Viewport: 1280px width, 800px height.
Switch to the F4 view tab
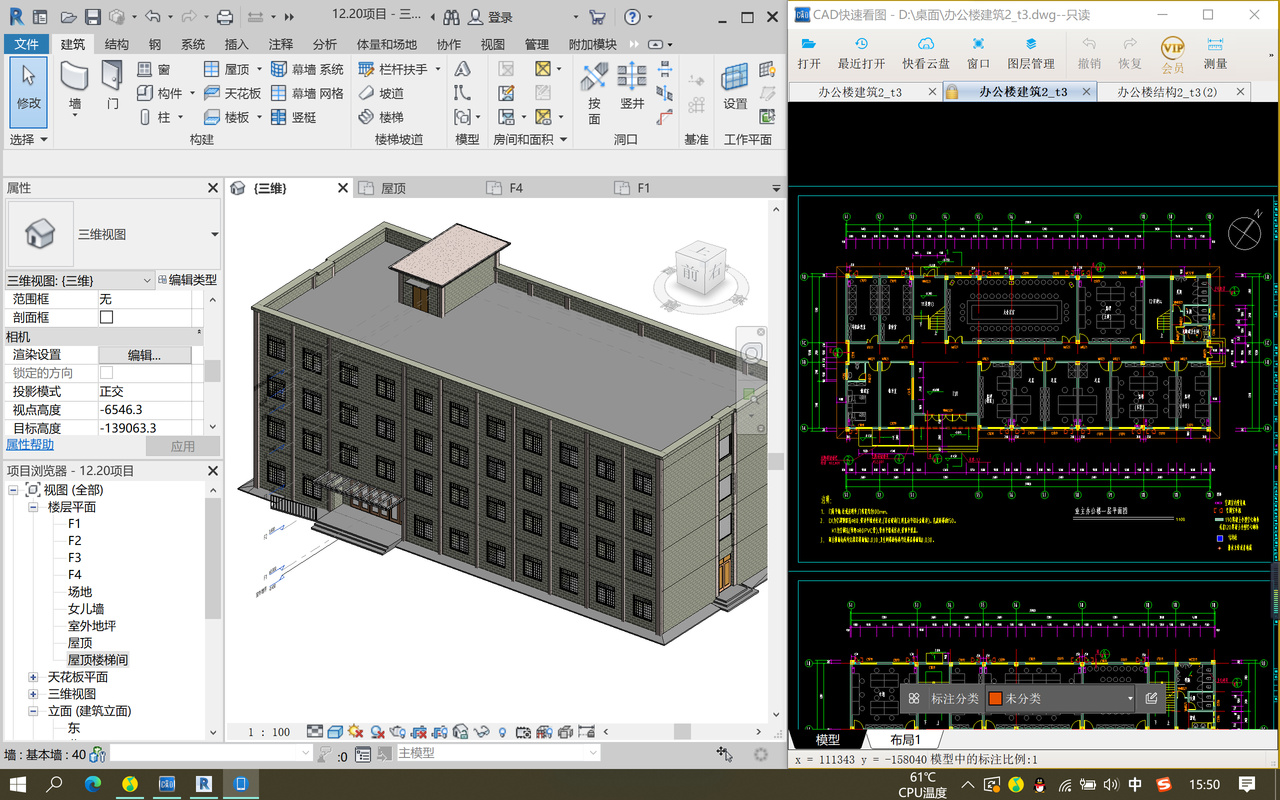[x=516, y=188]
